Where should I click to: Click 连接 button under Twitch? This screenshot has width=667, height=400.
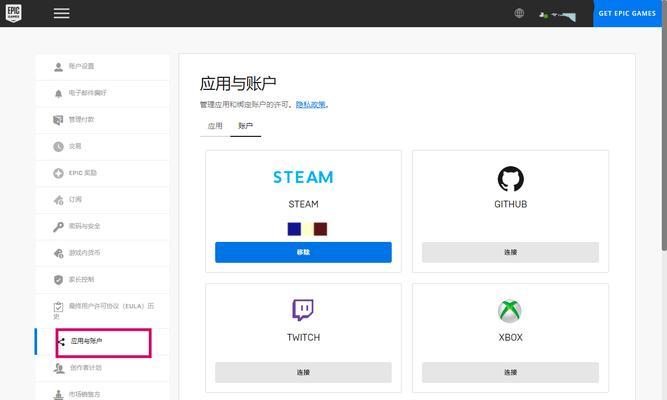pos(303,372)
